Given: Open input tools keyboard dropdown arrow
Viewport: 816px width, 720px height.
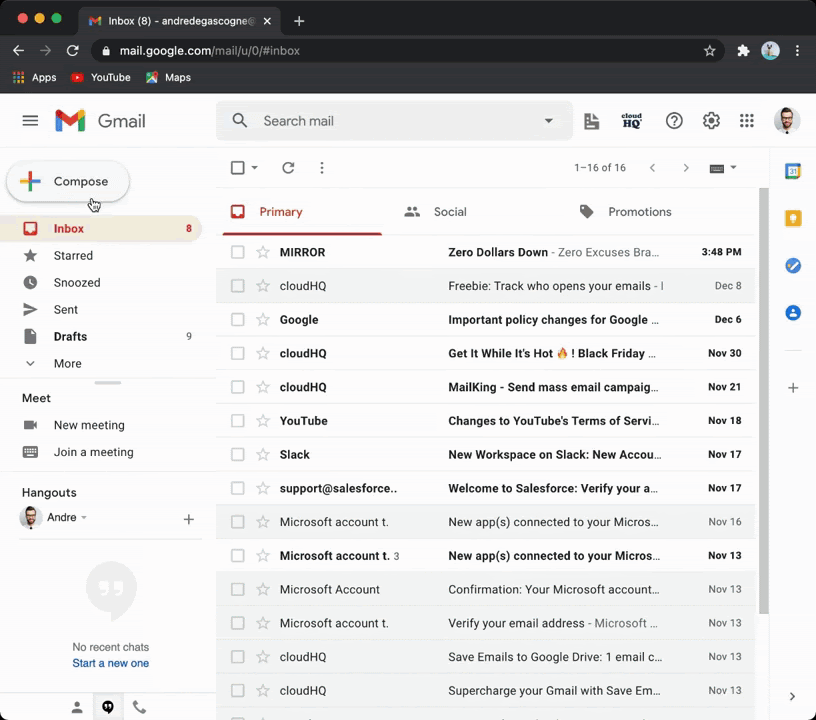Looking at the screenshot, I should pos(733,168).
